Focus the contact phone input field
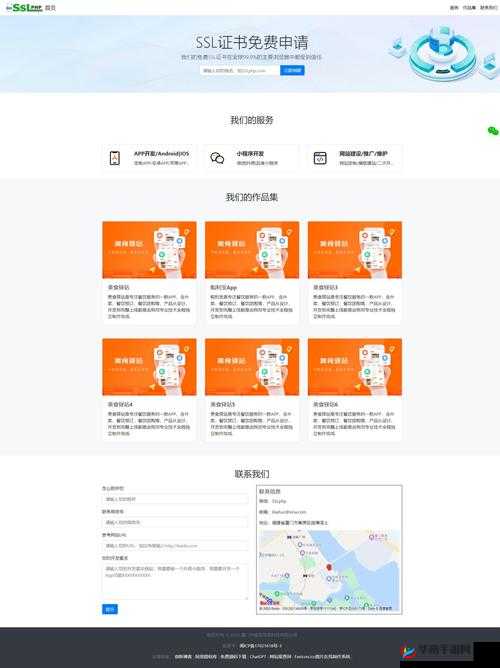The image size is (500, 668). click(175, 522)
